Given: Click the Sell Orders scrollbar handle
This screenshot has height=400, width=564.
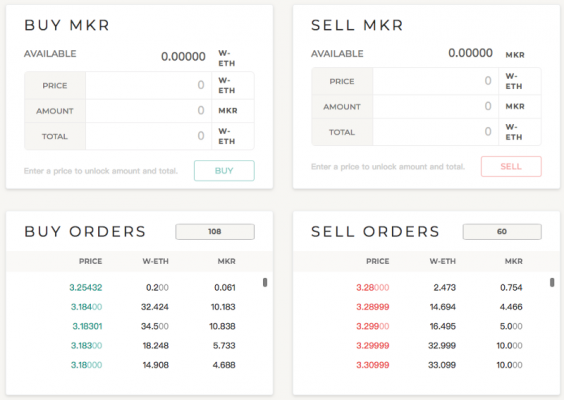Looking at the screenshot, I should click(552, 282).
